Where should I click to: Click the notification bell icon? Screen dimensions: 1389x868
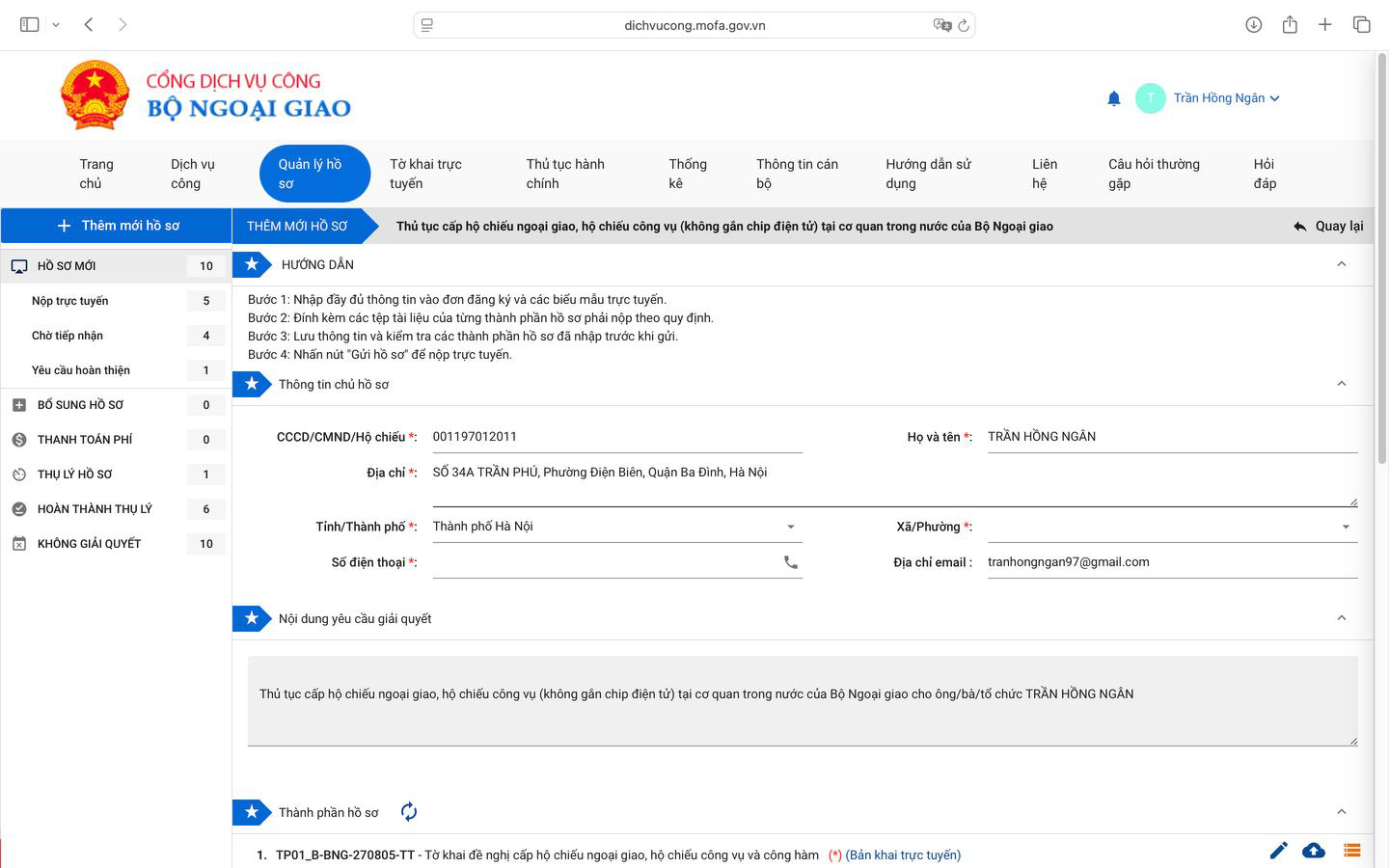pyautogui.click(x=1114, y=98)
